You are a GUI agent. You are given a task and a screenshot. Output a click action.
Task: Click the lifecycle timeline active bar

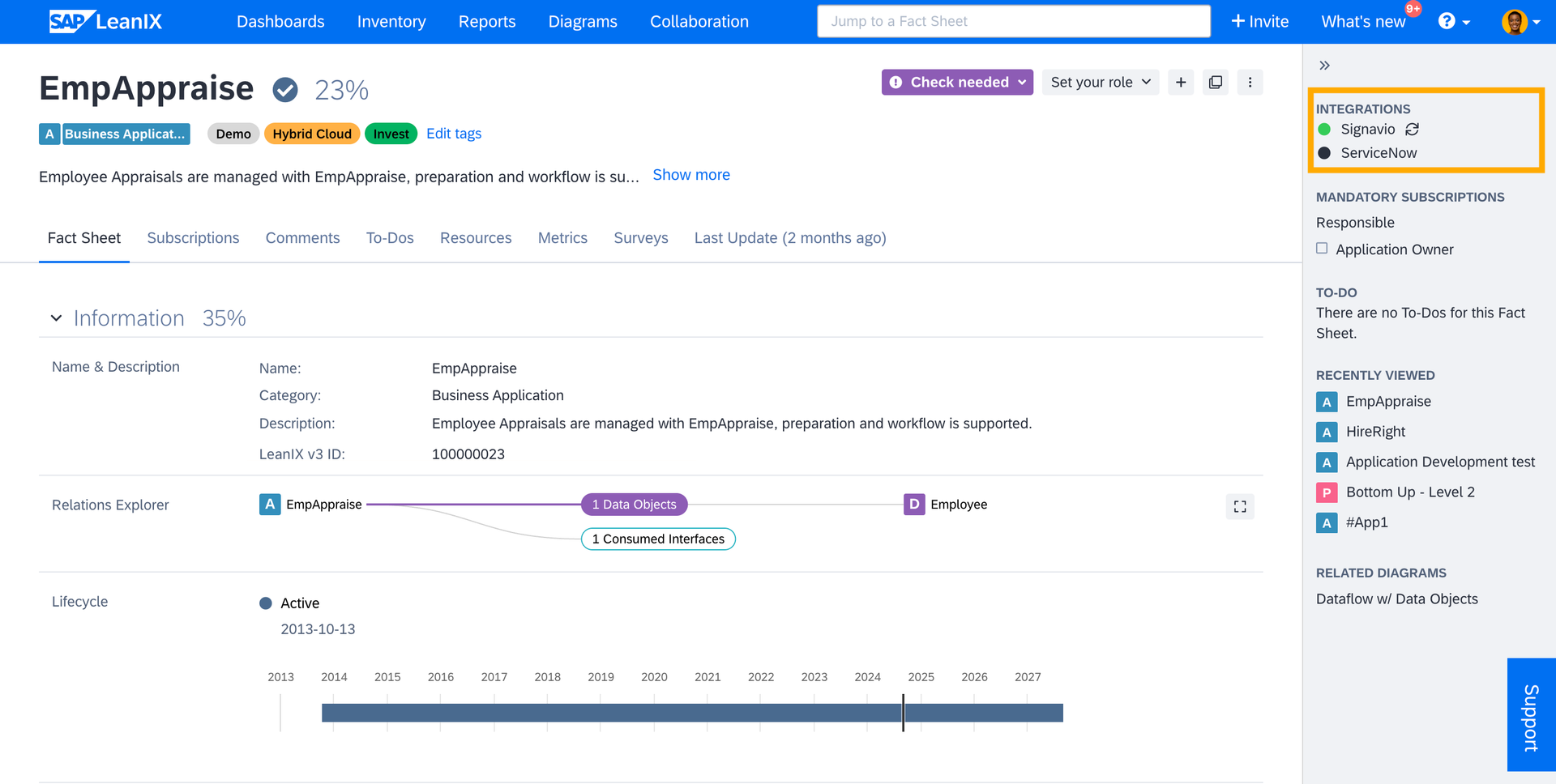point(692,713)
